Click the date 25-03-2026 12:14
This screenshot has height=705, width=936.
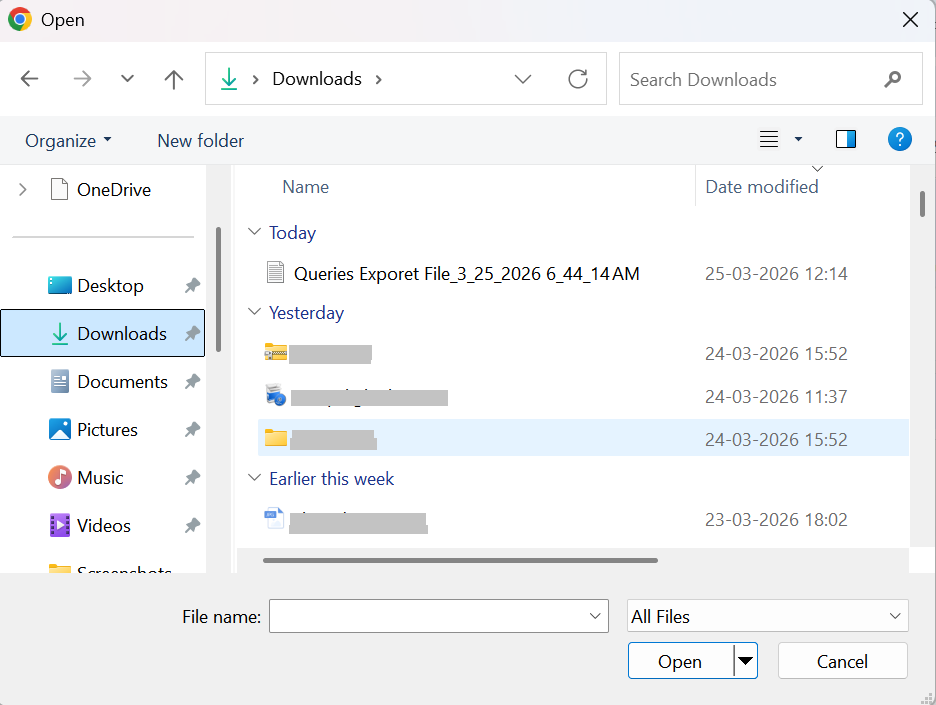pyautogui.click(x=776, y=273)
